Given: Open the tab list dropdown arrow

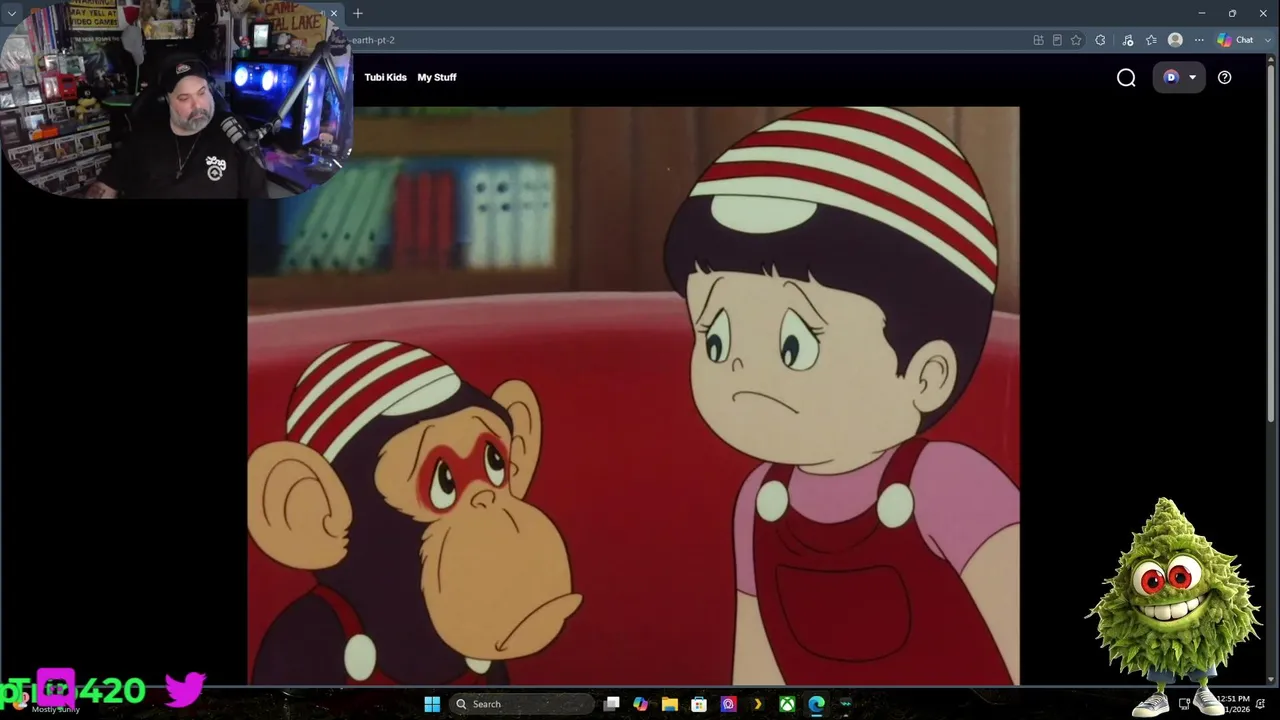Looking at the screenshot, I should pyautogui.click(x=12, y=13).
